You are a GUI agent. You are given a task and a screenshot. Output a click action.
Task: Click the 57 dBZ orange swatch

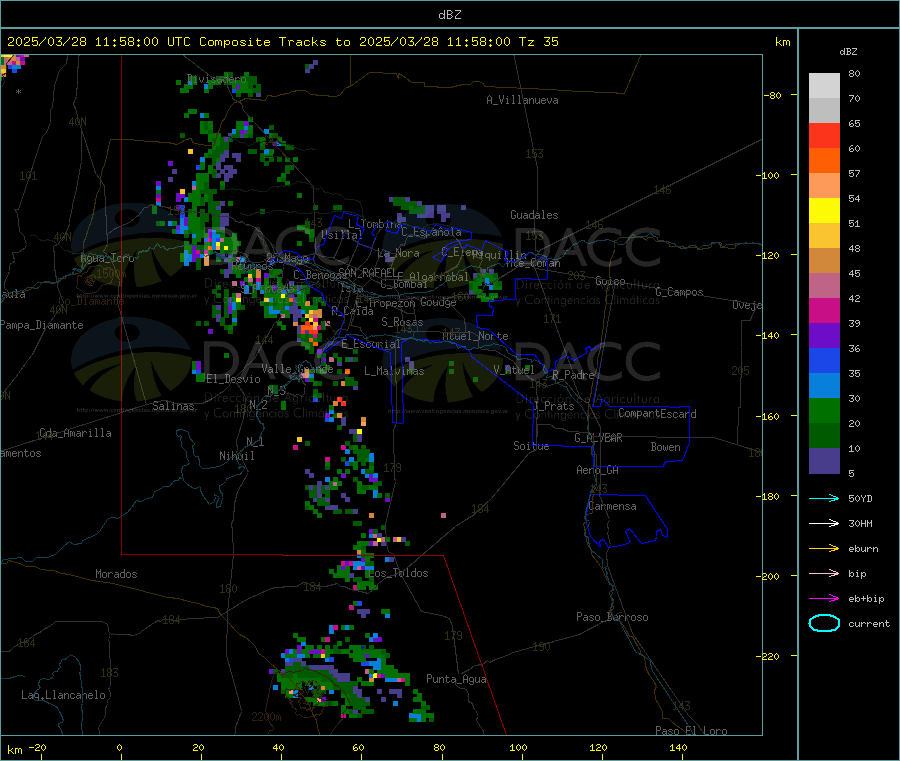pyautogui.click(x=824, y=161)
